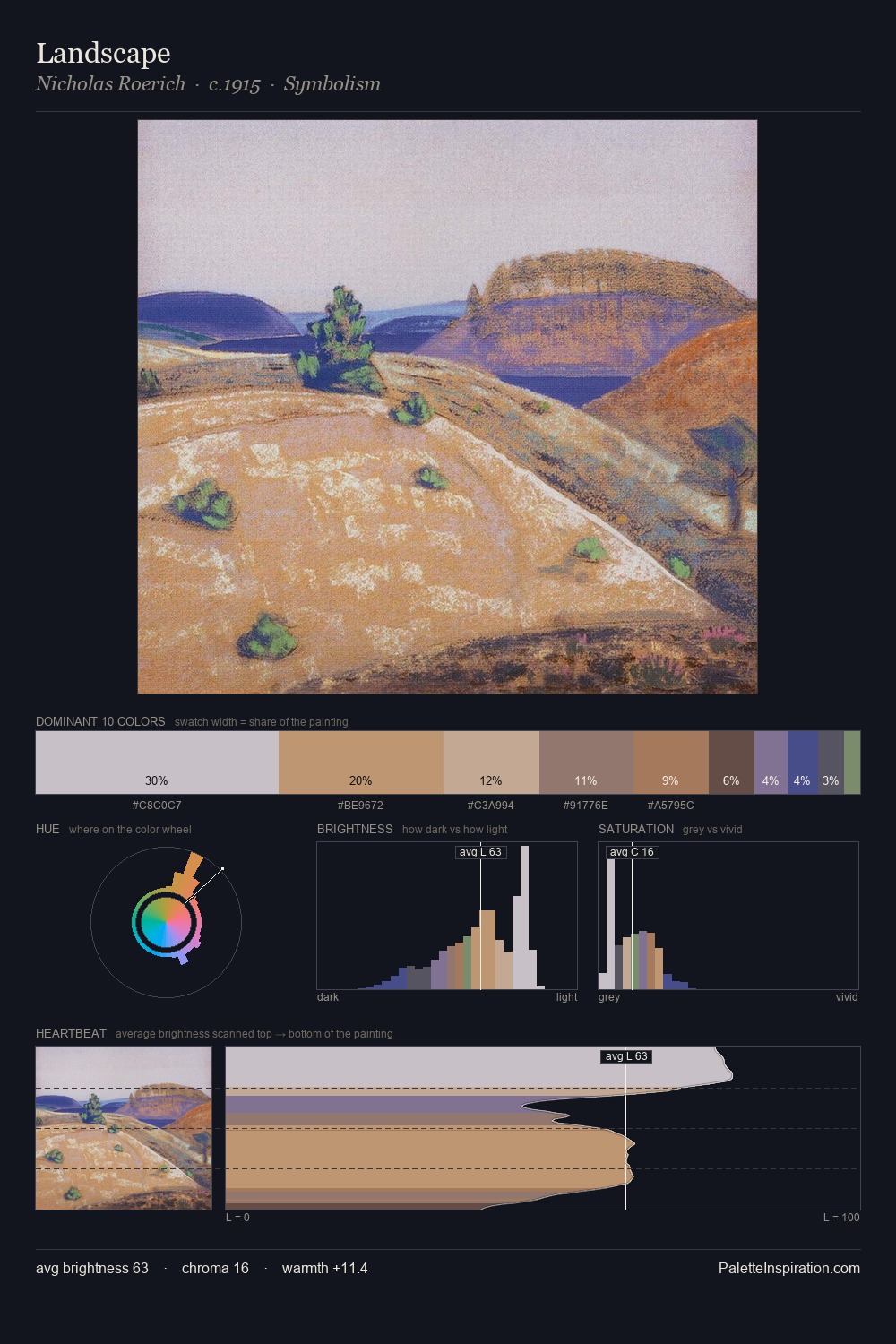Copy hex code #BE9672

coord(360,806)
